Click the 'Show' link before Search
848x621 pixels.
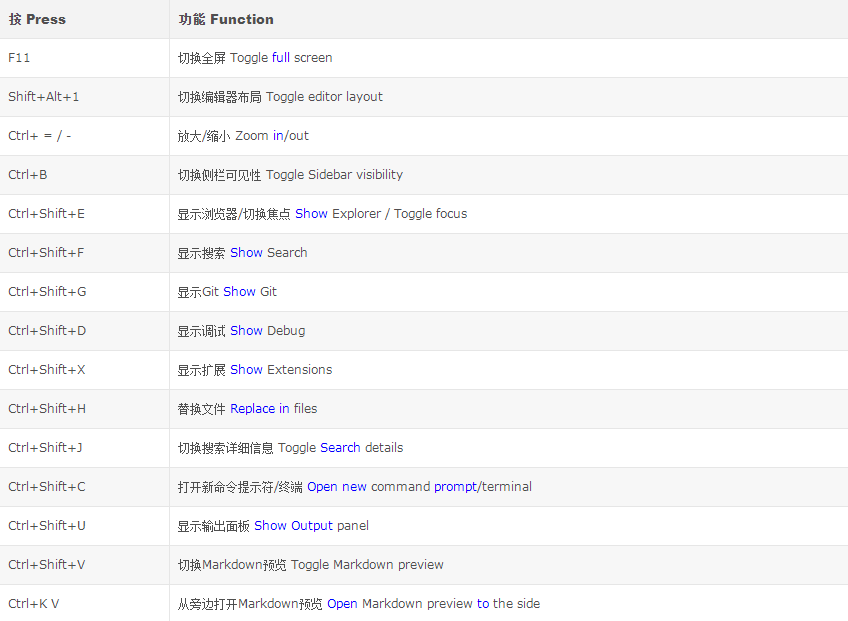[247, 253]
